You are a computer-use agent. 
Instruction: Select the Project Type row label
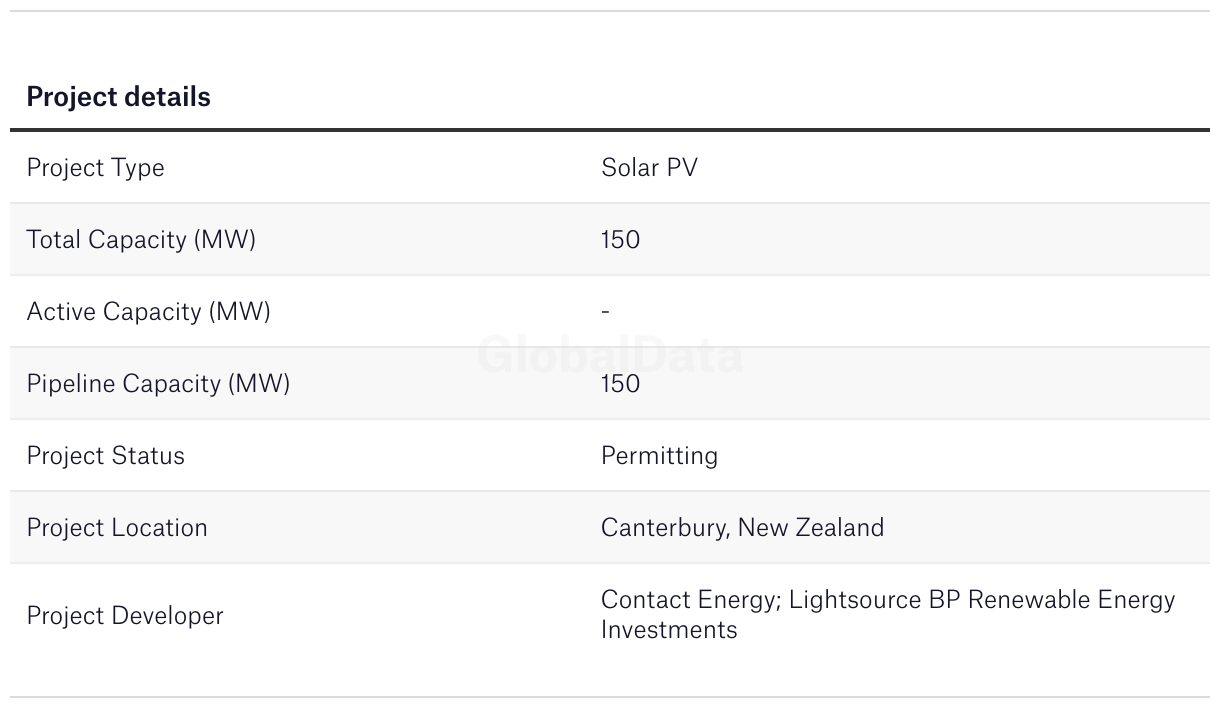[95, 168]
